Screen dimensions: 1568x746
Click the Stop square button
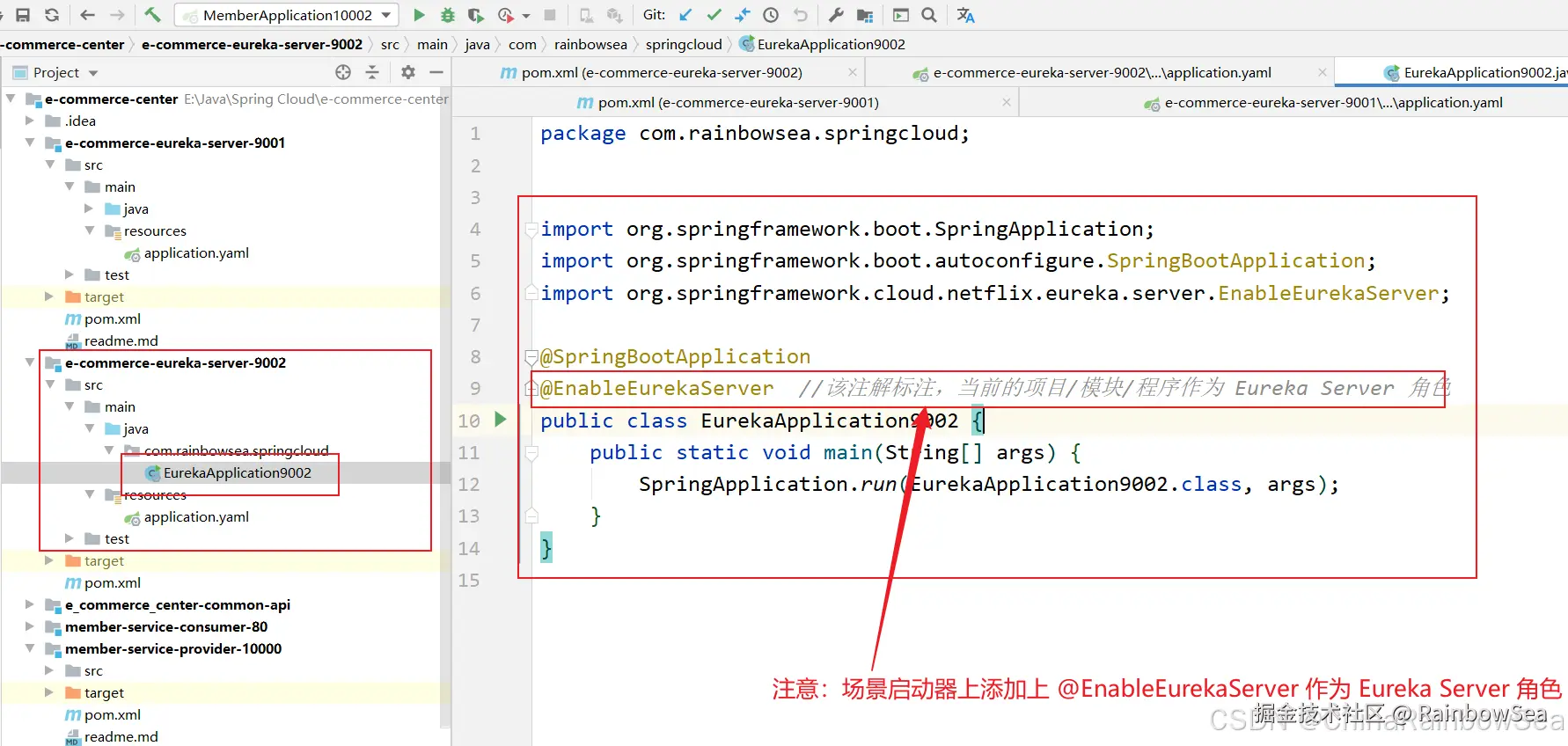point(550,15)
